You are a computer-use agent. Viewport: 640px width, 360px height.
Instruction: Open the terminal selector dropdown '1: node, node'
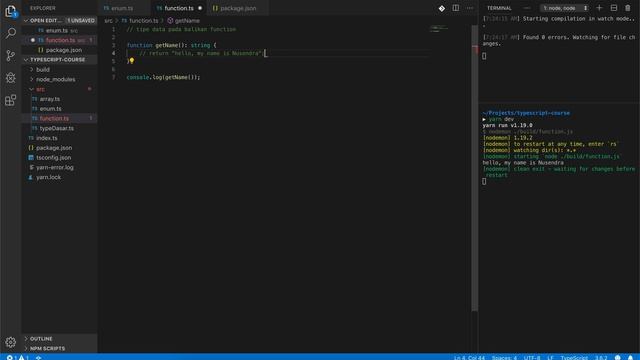[564, 8]
